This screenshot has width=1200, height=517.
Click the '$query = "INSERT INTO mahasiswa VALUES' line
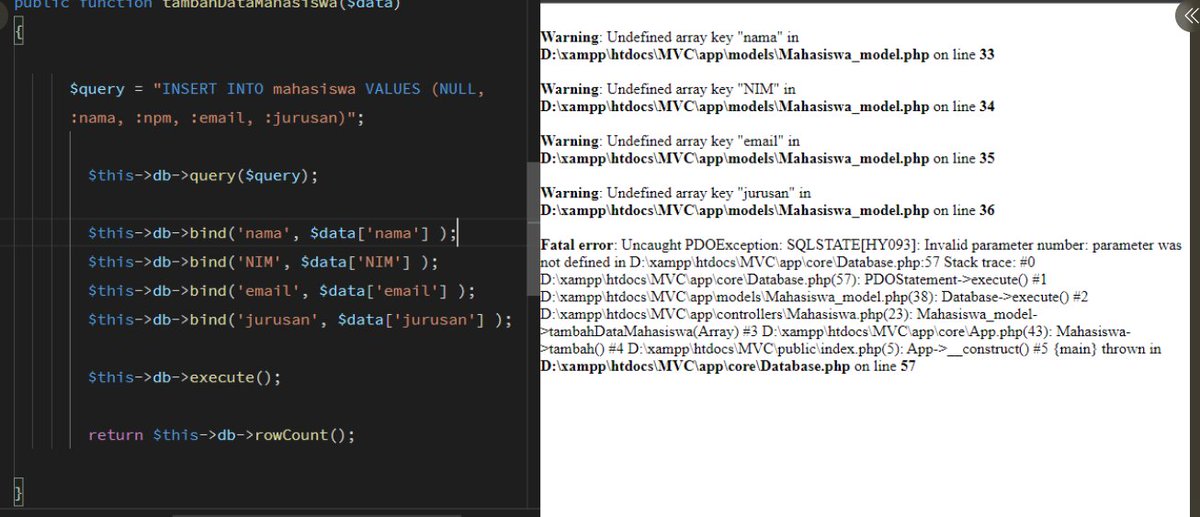[x=277, y=89]
